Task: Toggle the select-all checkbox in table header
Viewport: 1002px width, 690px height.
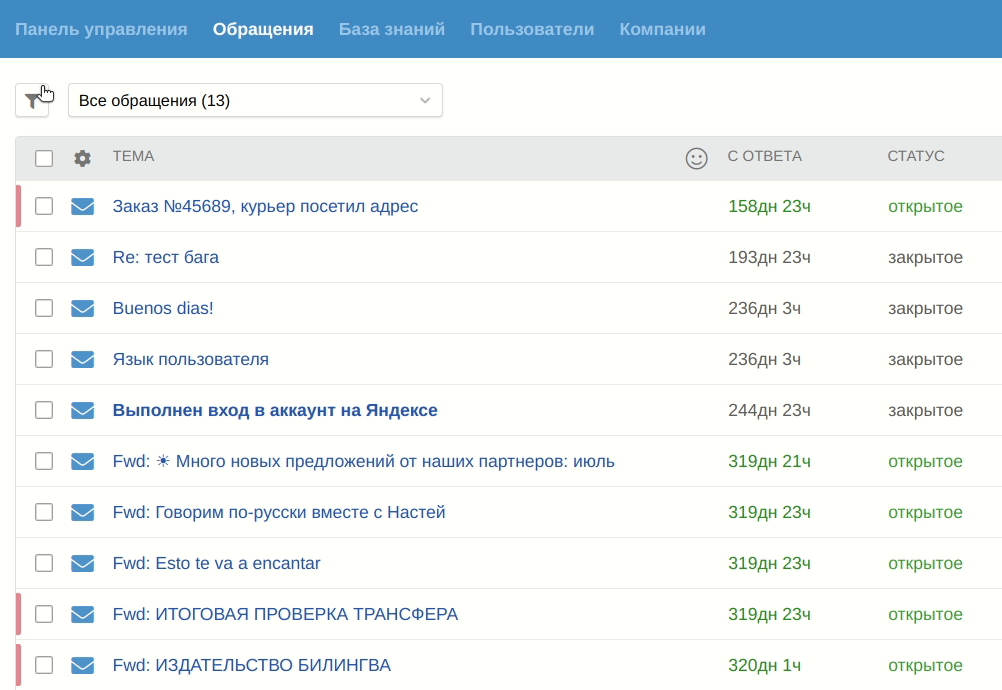Action: (x=44, y=158)
